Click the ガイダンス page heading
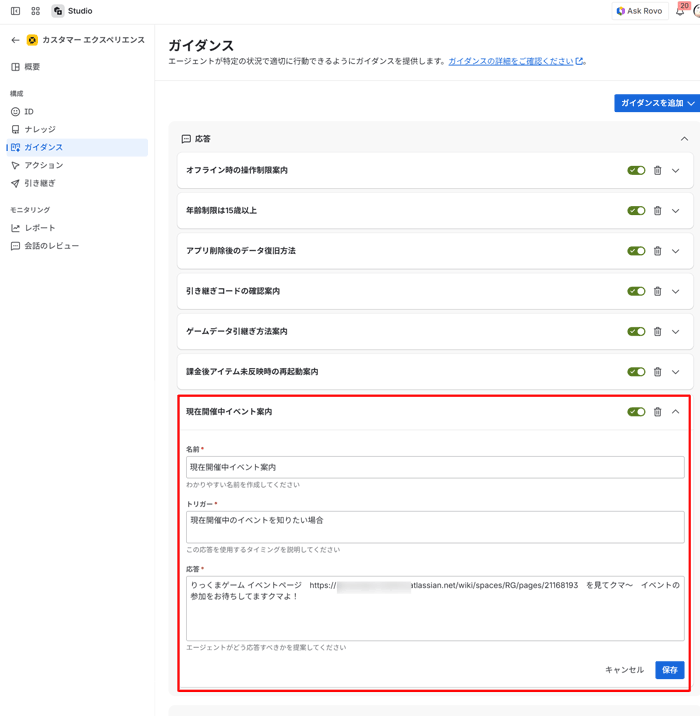The height and width of the screenshot is (716, 700). [201, 46]
